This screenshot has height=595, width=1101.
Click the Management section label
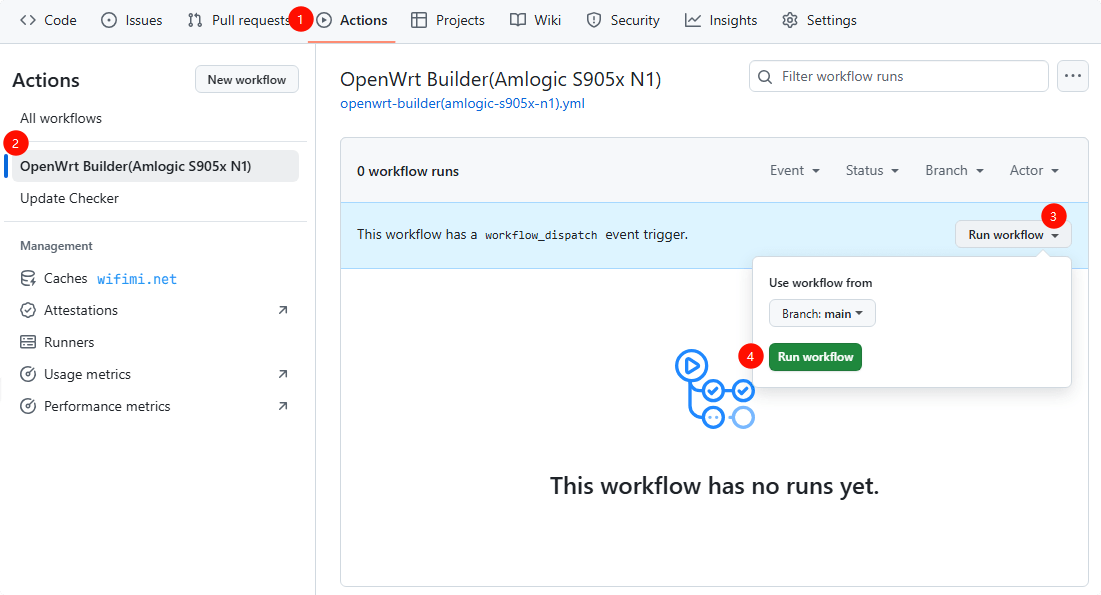56,246
